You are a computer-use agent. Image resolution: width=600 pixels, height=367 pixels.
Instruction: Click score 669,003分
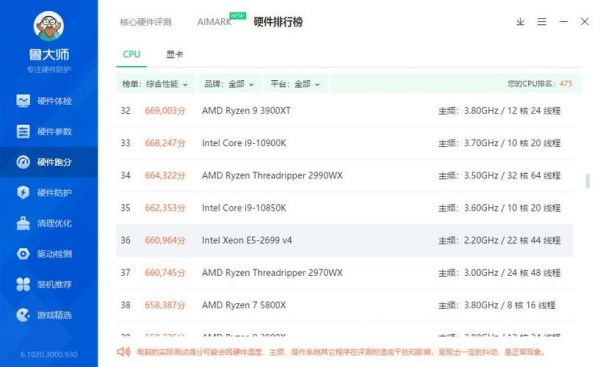click(165, 111)
